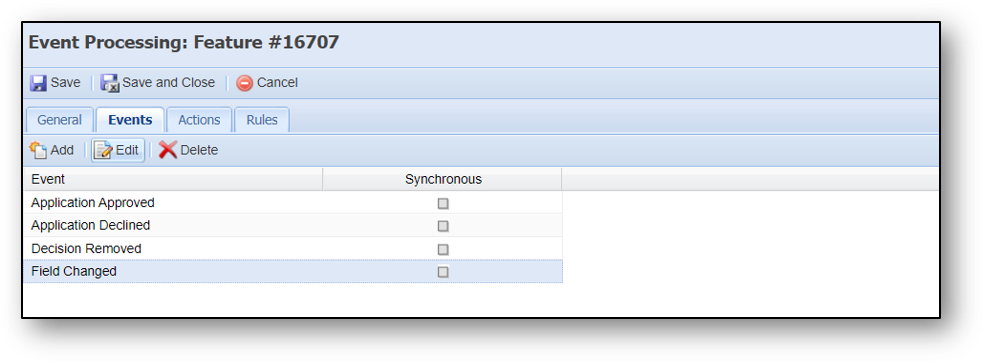Image resolution: width=983 pixels, height=361 pixels.
Task: Select the Application Approved row
Action: 293,203
